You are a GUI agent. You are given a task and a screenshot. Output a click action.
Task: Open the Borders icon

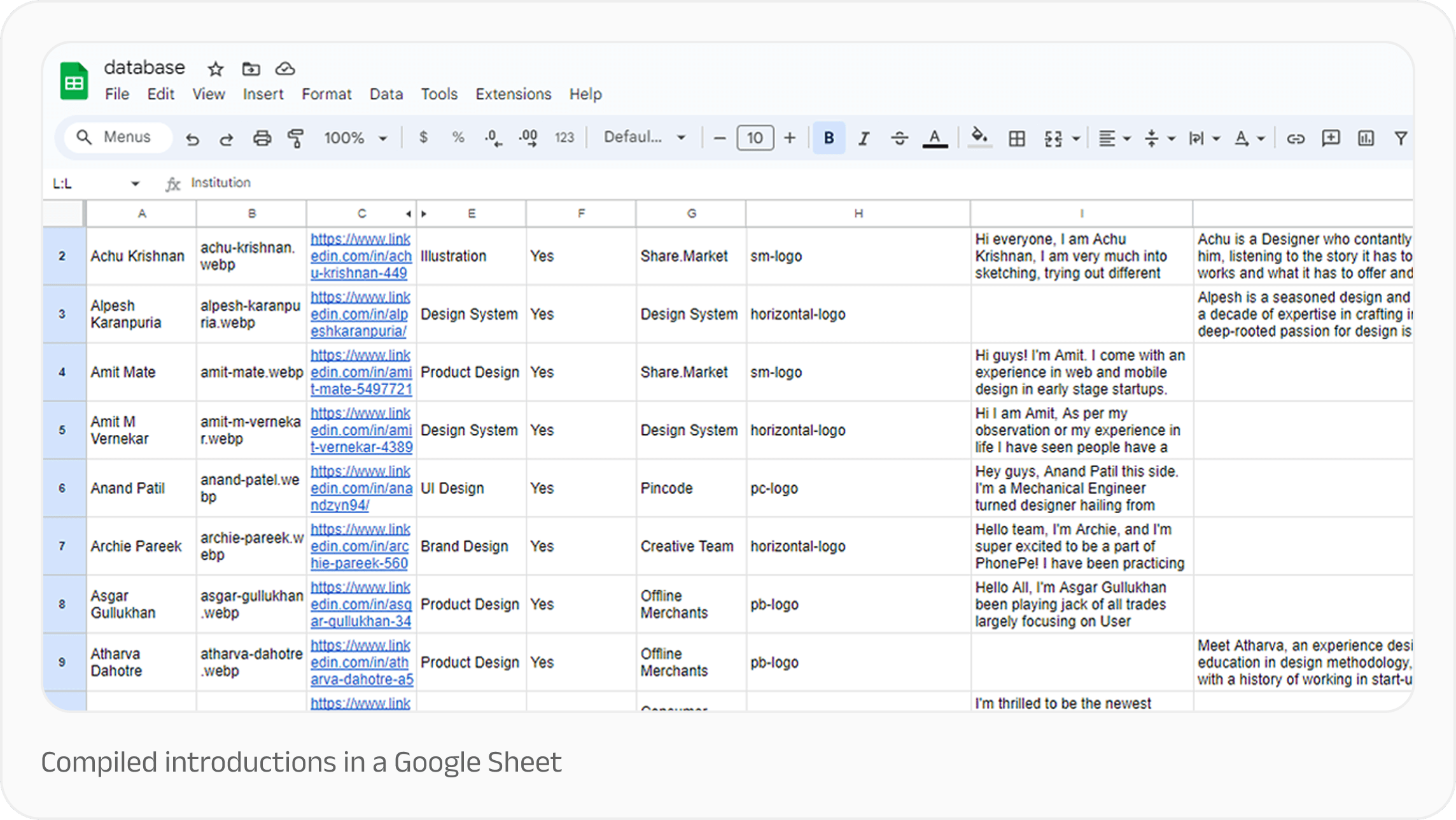(1016, 137)
